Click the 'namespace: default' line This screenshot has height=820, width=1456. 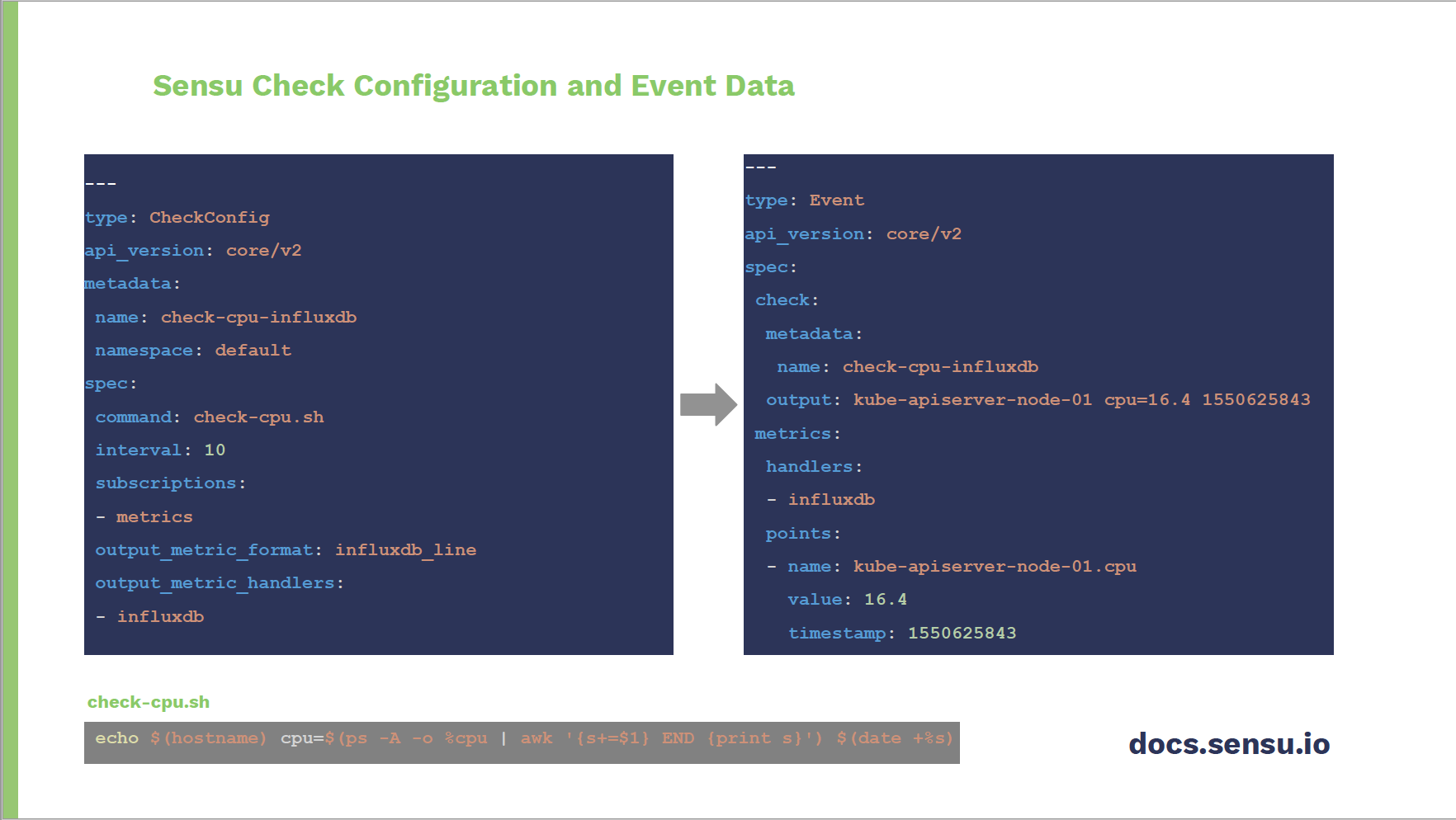[193, 351]
